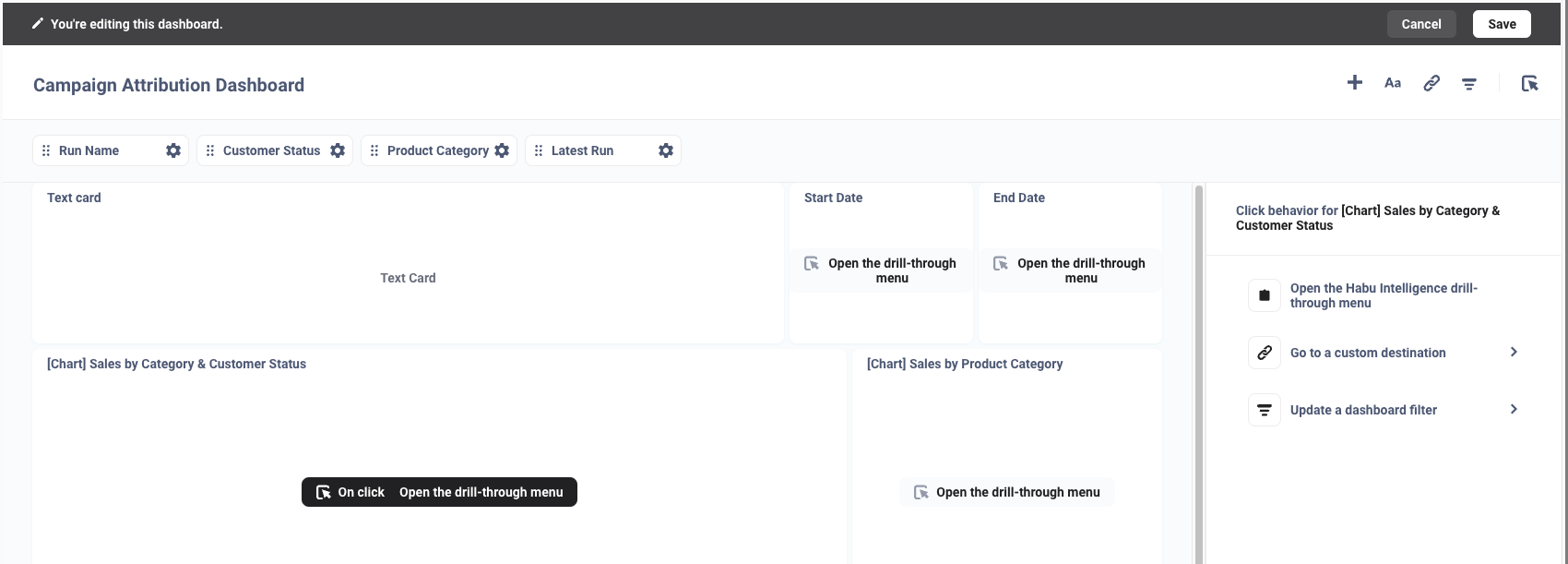Click the Aa text card icon

pyautogui.click(x=1393, y=83)
